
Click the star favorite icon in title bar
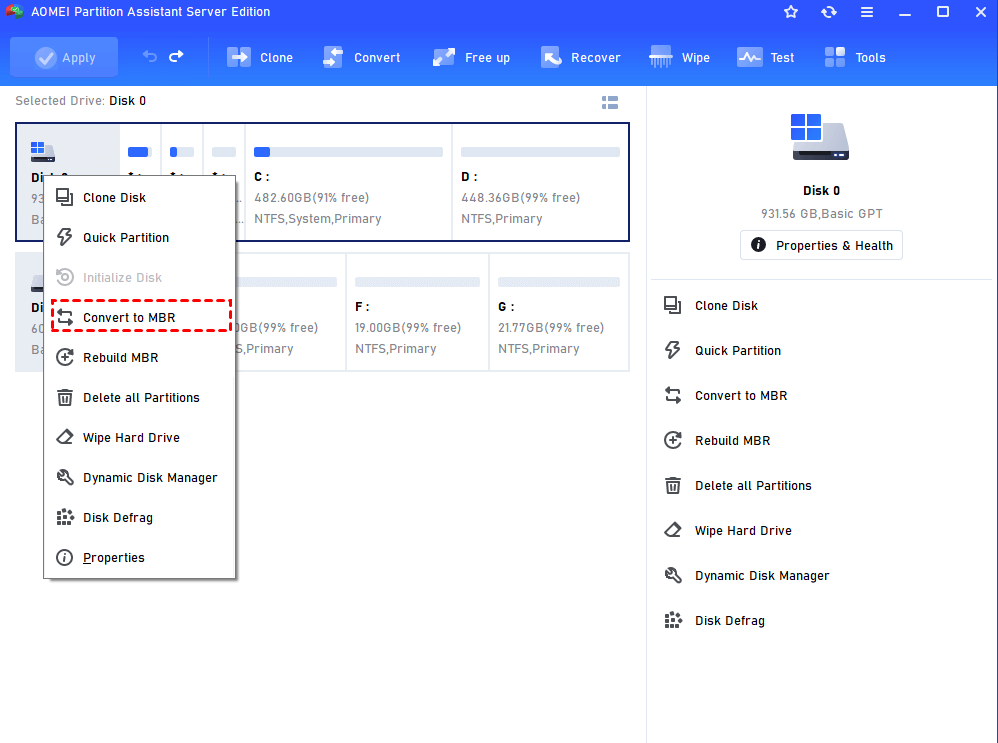click(791, 12)
